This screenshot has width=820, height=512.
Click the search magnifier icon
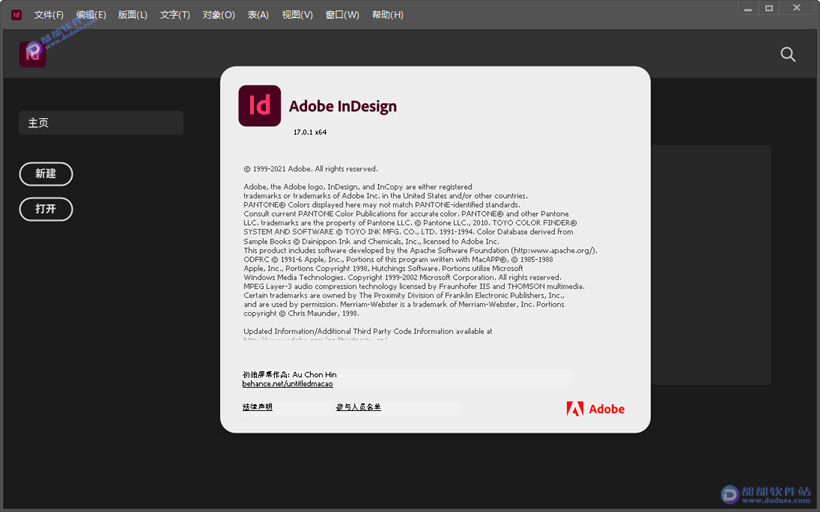[788, 54]
